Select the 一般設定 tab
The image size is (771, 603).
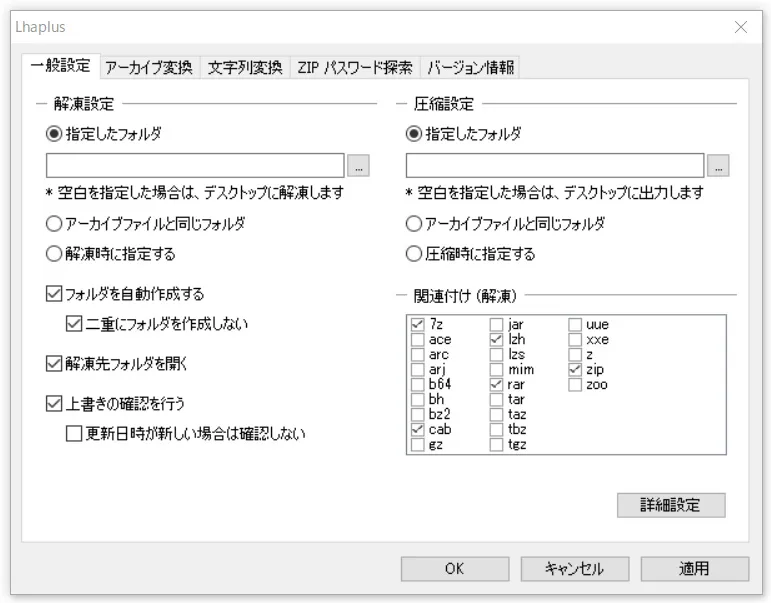coord(60,65)
